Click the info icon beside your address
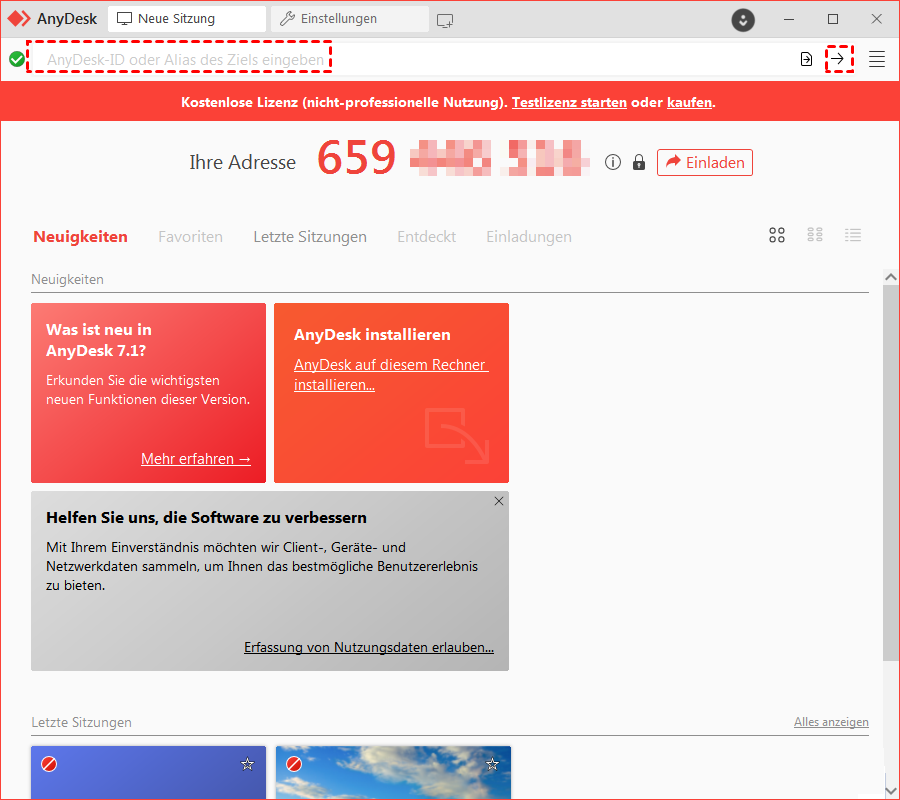This screenshot has width=900, height=800. tap(613, 162)
